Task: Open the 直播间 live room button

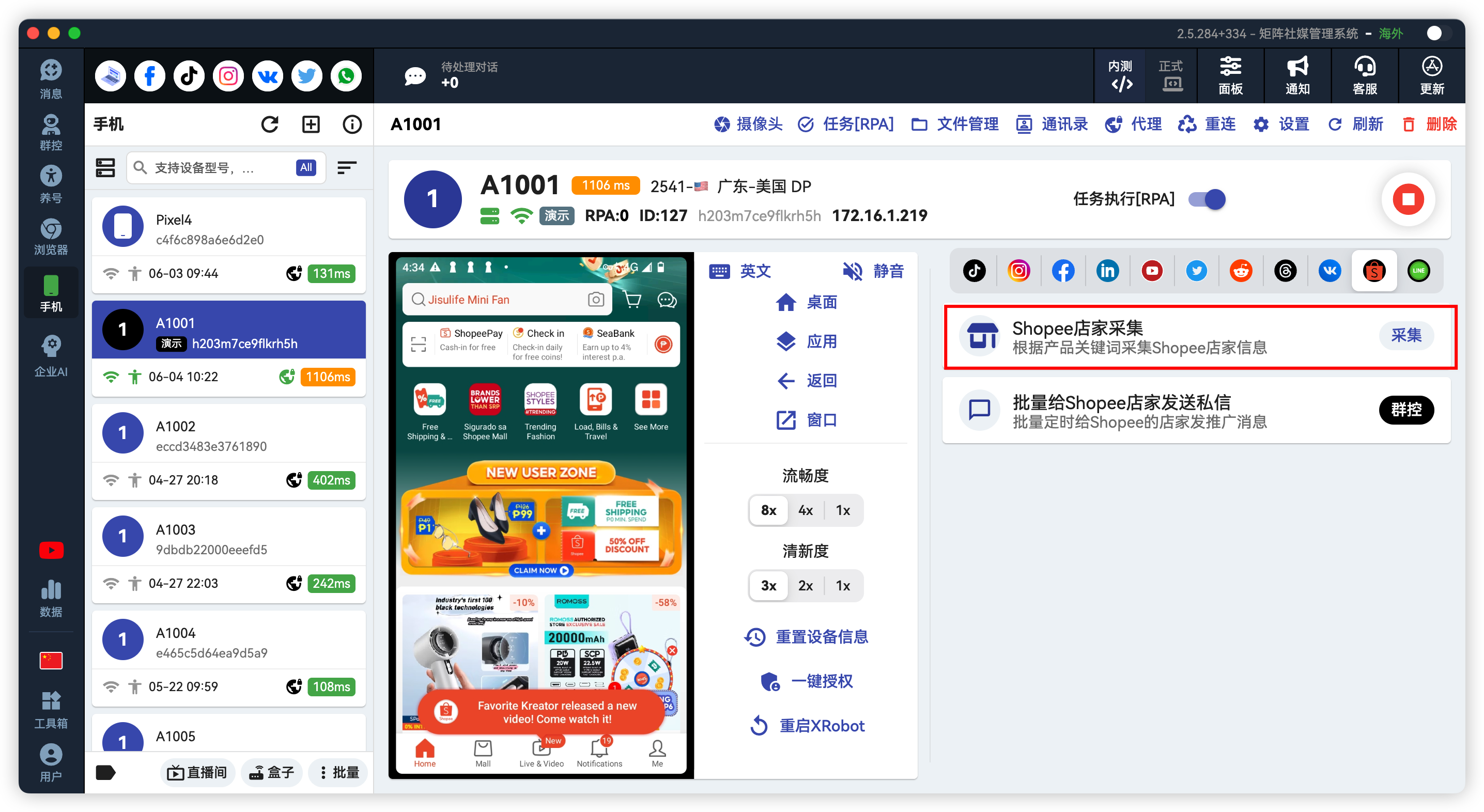Action: pos(197,772)
